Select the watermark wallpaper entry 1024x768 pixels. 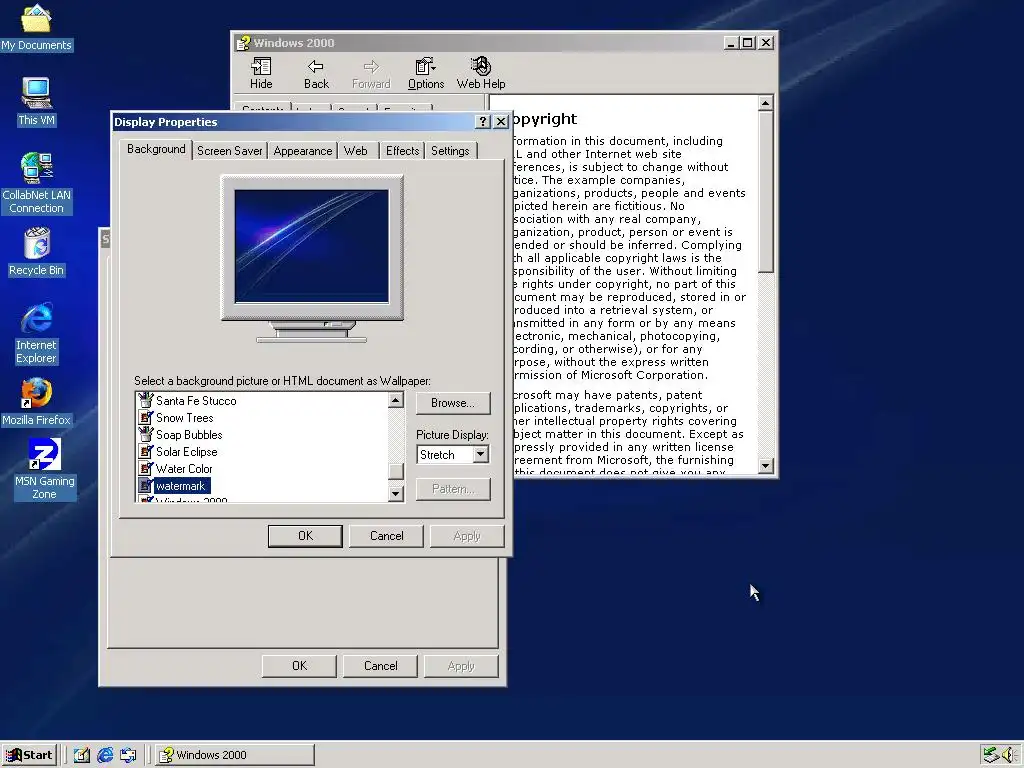tap(181, 486)
